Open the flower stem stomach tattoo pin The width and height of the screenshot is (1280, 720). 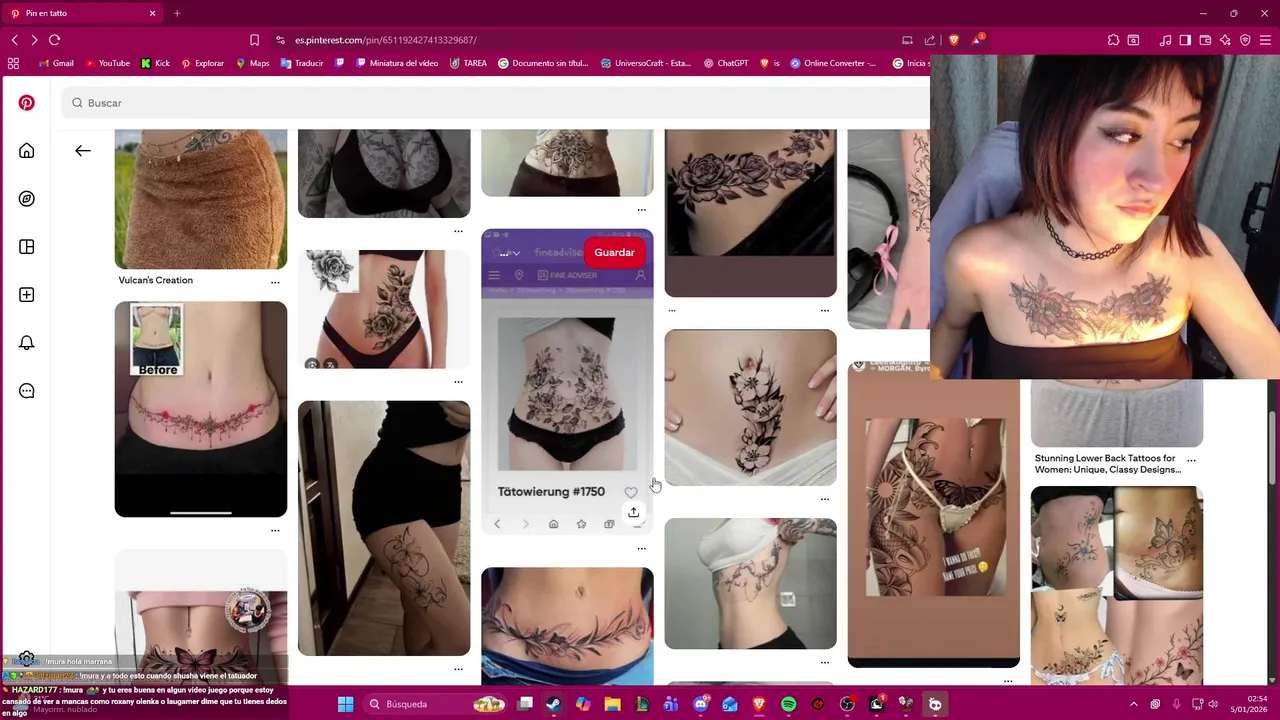pyautogui.click(x=750, y=408)
